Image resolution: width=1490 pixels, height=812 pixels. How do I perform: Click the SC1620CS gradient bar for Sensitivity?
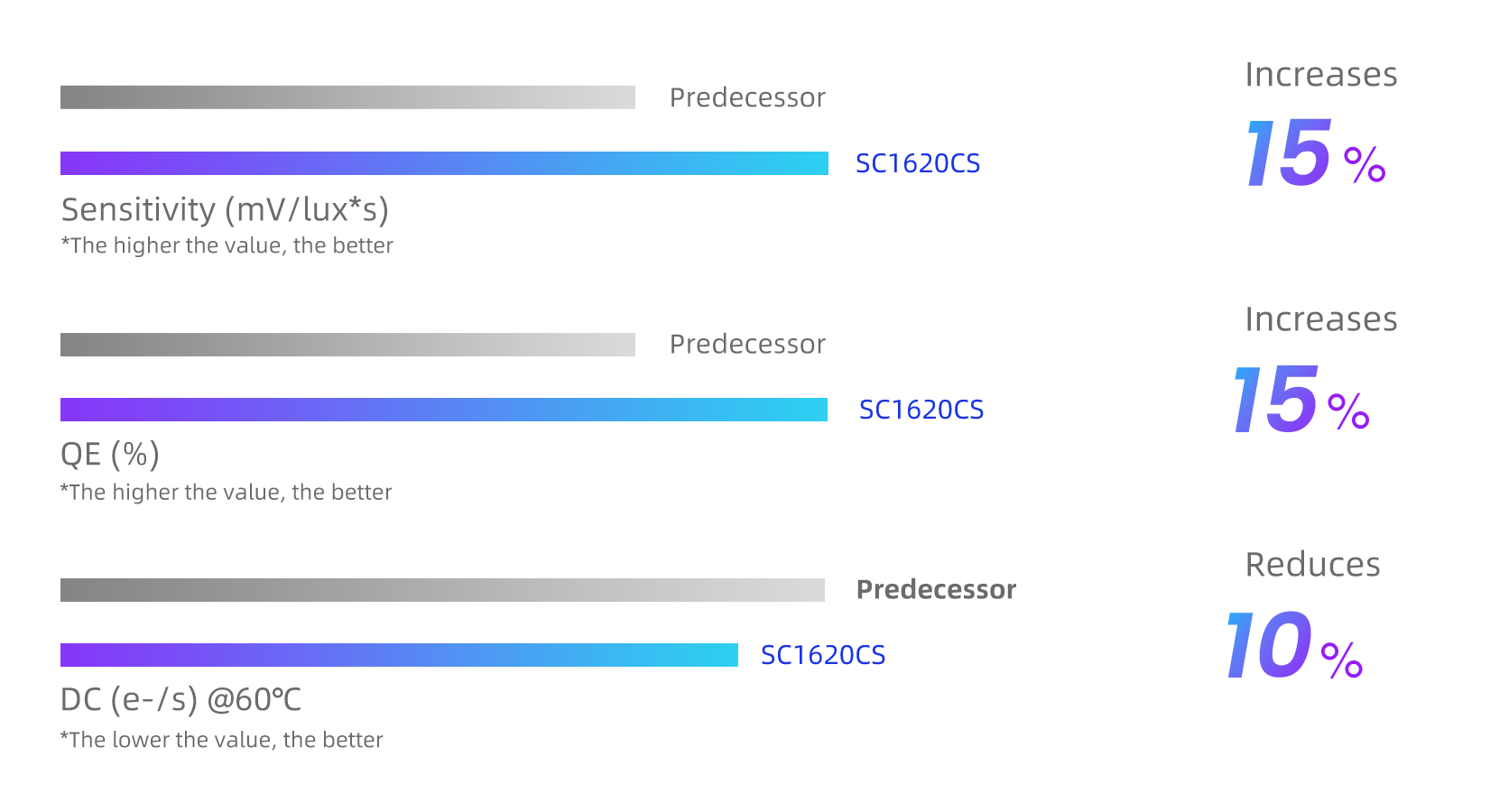pyautogui.click(x=444, y=163)
